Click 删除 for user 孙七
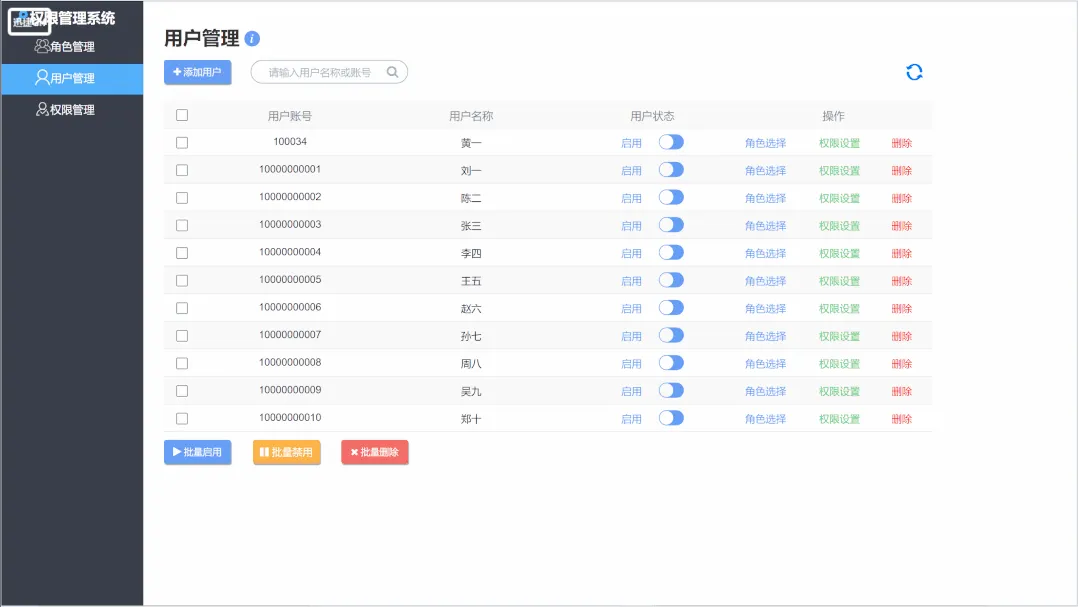Screen dimensions: 1078x607 pyautogui.click(x=901, y=336)
